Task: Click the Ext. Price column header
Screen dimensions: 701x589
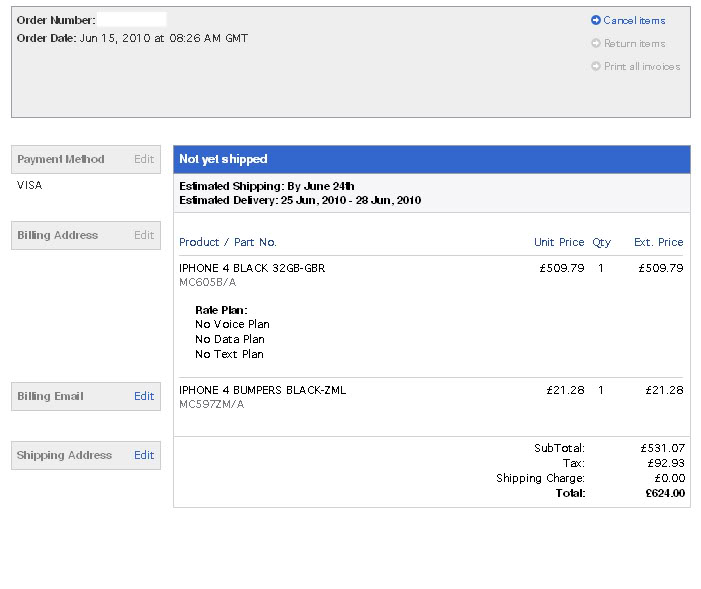Action: 658,242
